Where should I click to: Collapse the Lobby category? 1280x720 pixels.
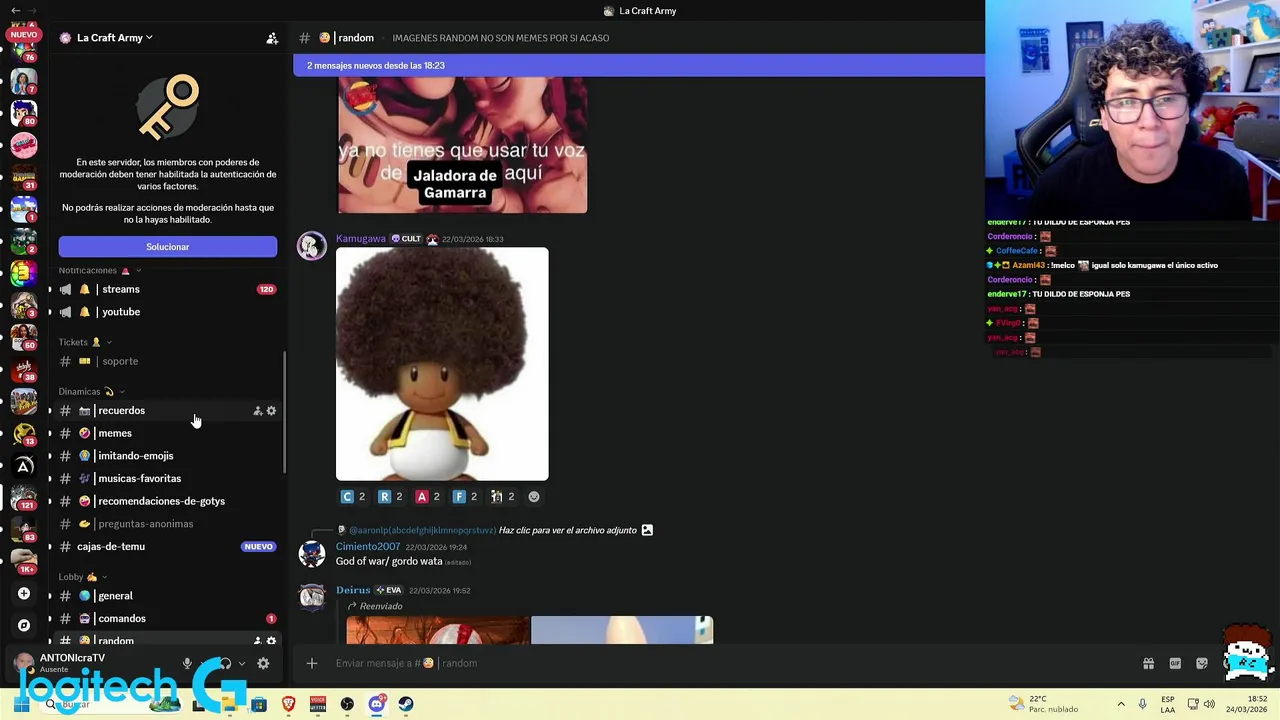pyautogui.click(x=82, y=577)
